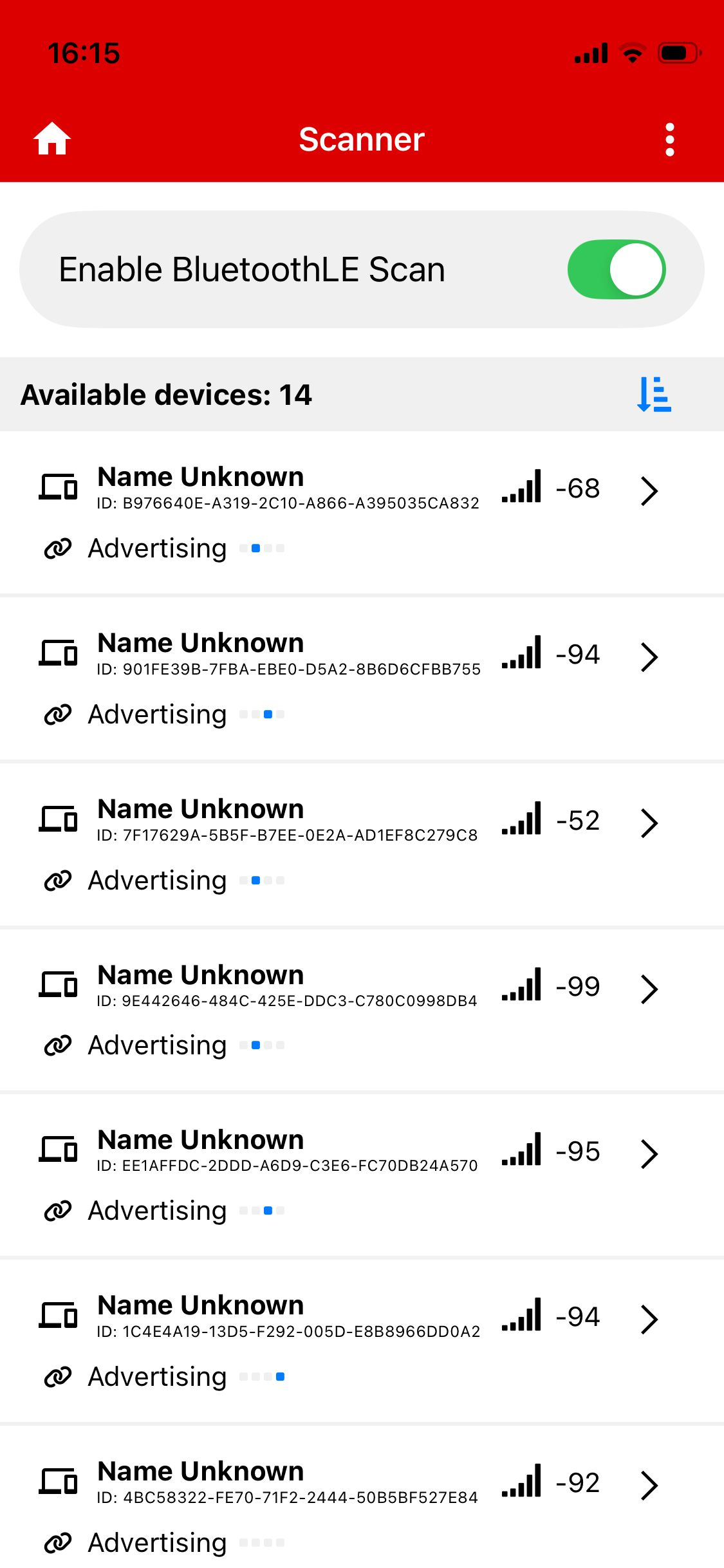Tap device ID starting with EE1AFFDC

click(287, 1166)
